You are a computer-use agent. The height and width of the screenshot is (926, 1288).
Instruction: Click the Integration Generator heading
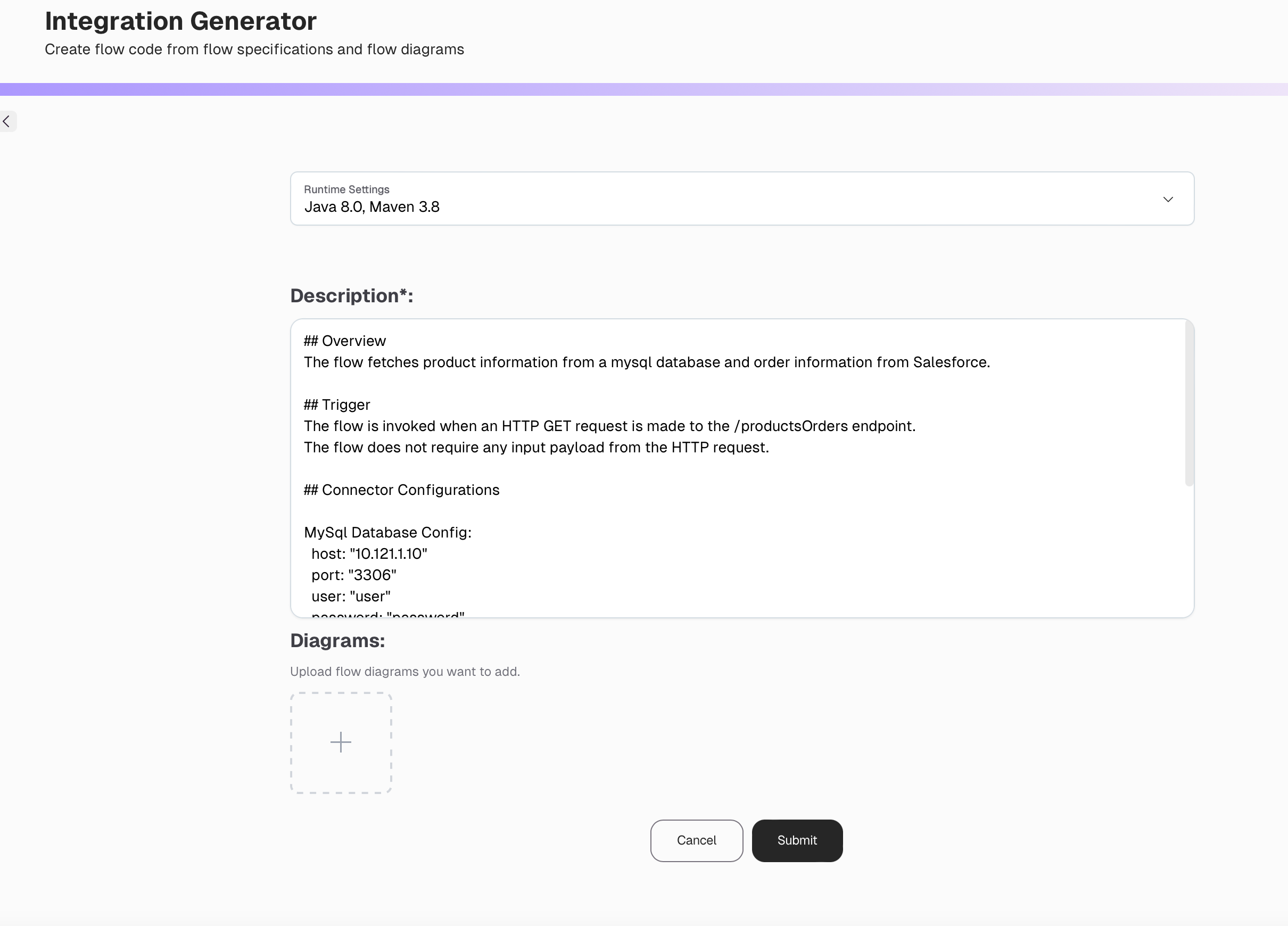coord(180,22)
